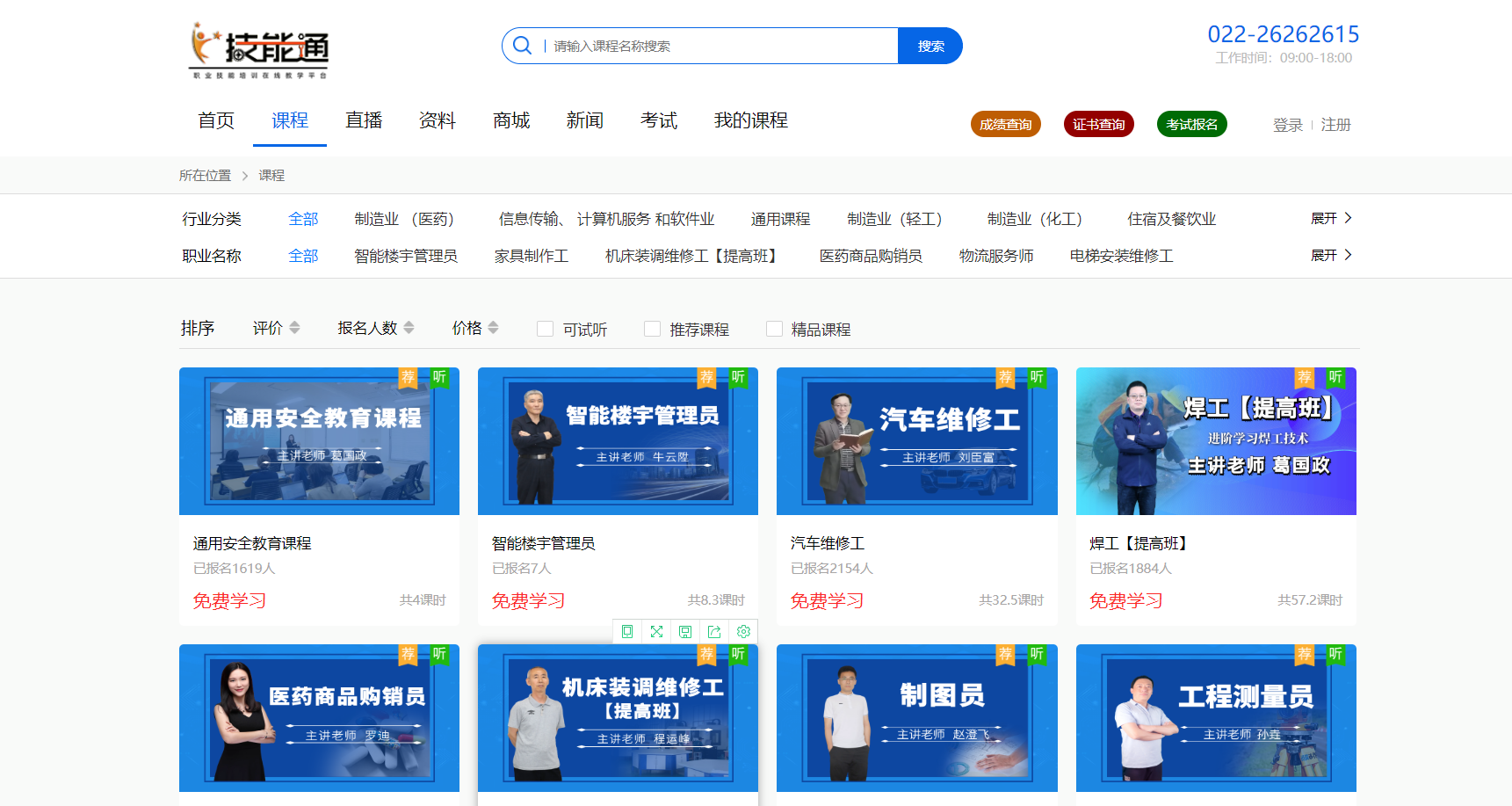Click the fullscreen expand arrows icon
Screen dimensions: 1512x806
point(656,631)
